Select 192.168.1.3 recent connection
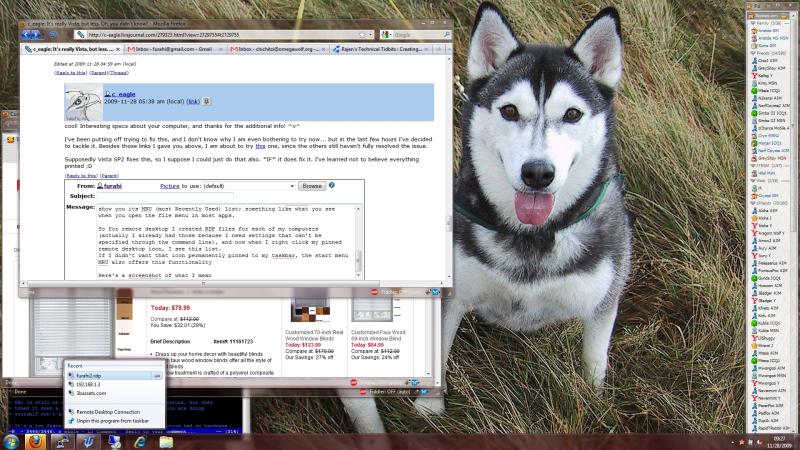The height and width of the screenshot is (450, 800). (90, 384)
